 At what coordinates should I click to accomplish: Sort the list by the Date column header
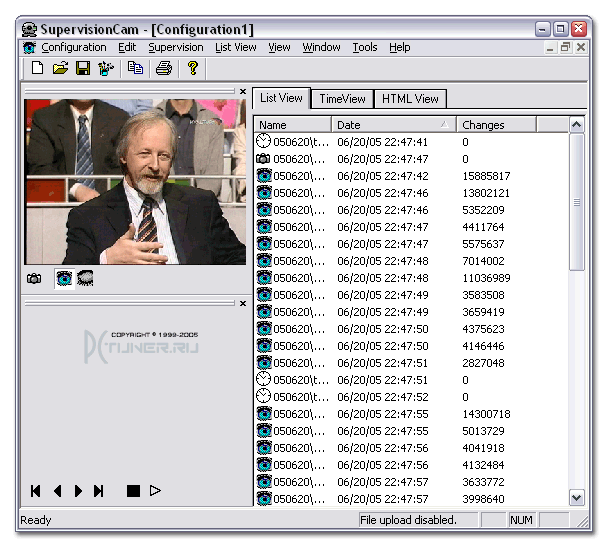pyautogui.click(x=394, y=125)
